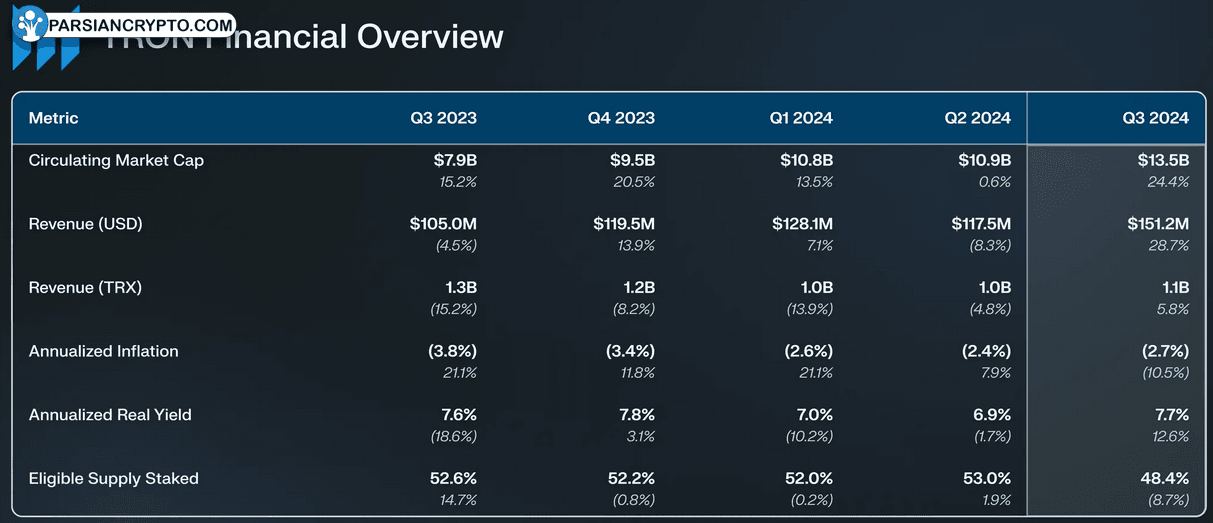Screen dimensions: 1213x523
Task: Click the "7.6%" real yield value
Action: click(457, 415)
